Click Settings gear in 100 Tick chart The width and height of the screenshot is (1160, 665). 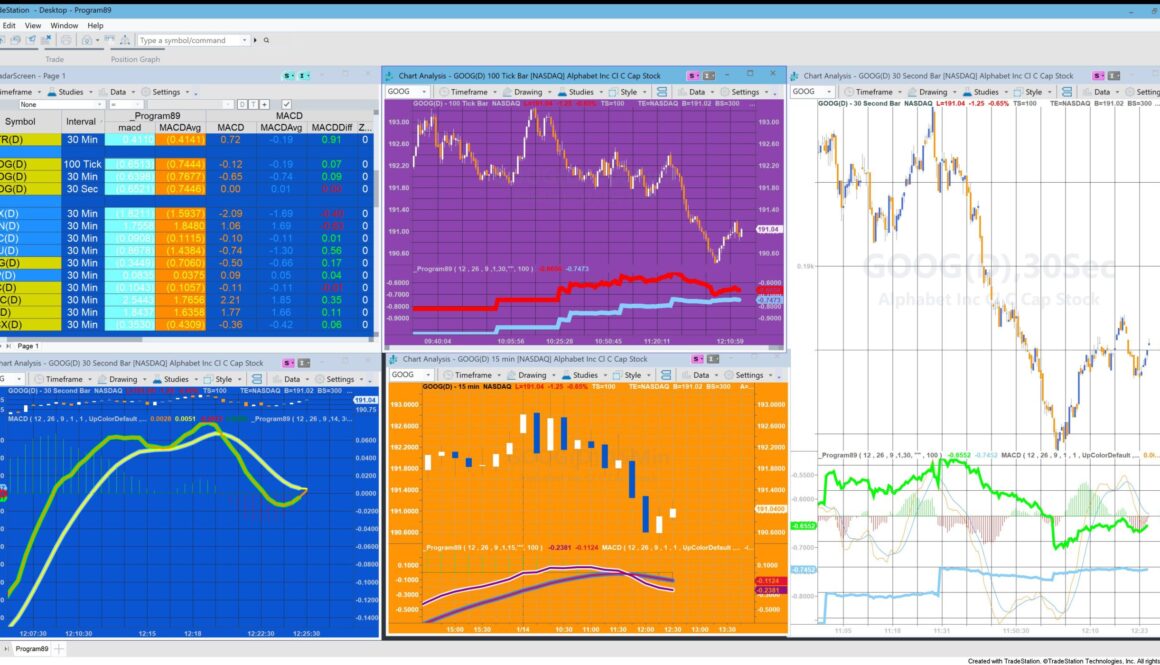[725, 92]
